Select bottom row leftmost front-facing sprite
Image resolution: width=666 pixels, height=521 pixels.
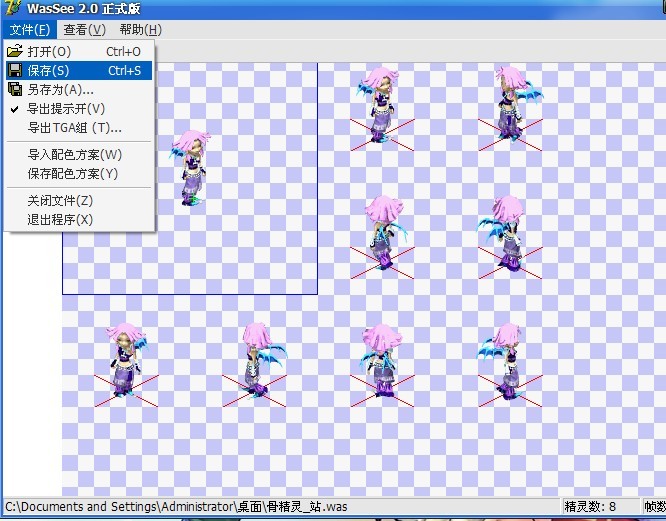tap(127, 360)
